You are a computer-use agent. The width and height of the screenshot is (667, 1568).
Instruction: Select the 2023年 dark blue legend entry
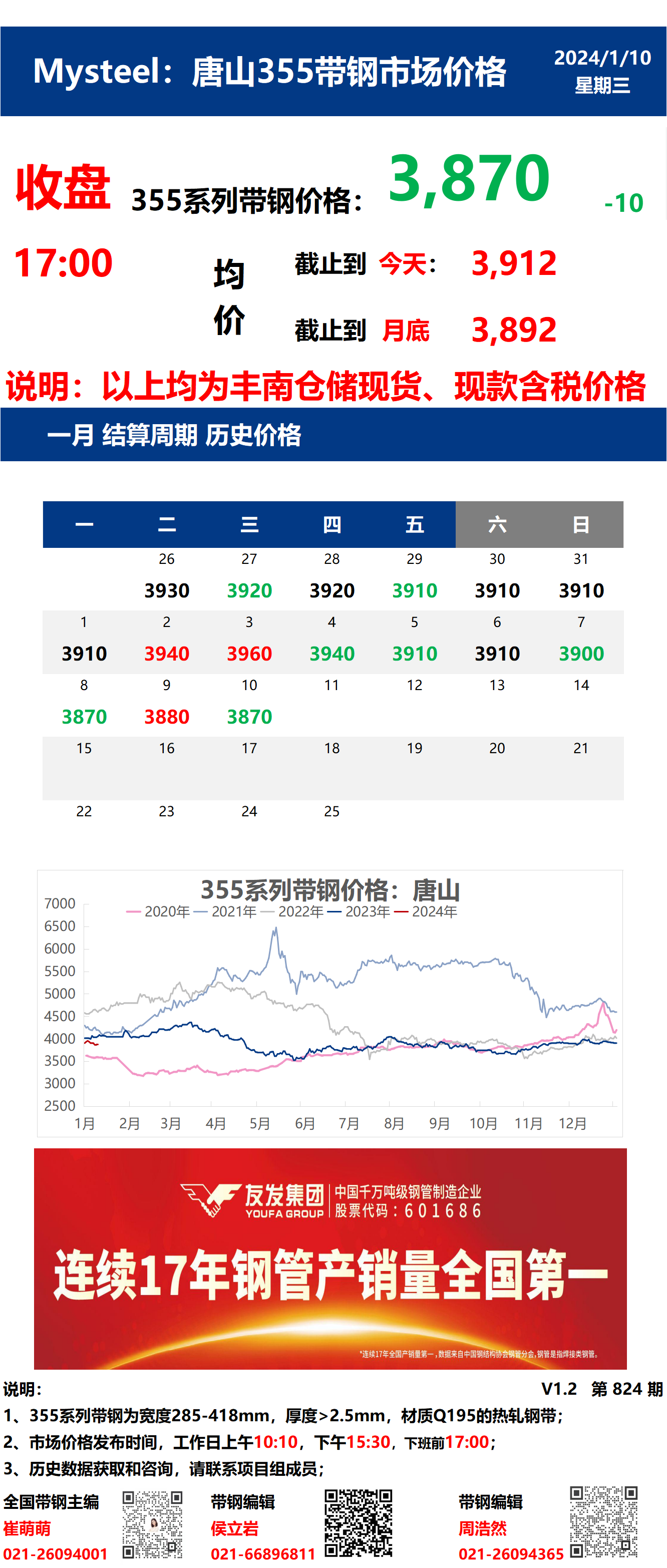coord(359,911)
